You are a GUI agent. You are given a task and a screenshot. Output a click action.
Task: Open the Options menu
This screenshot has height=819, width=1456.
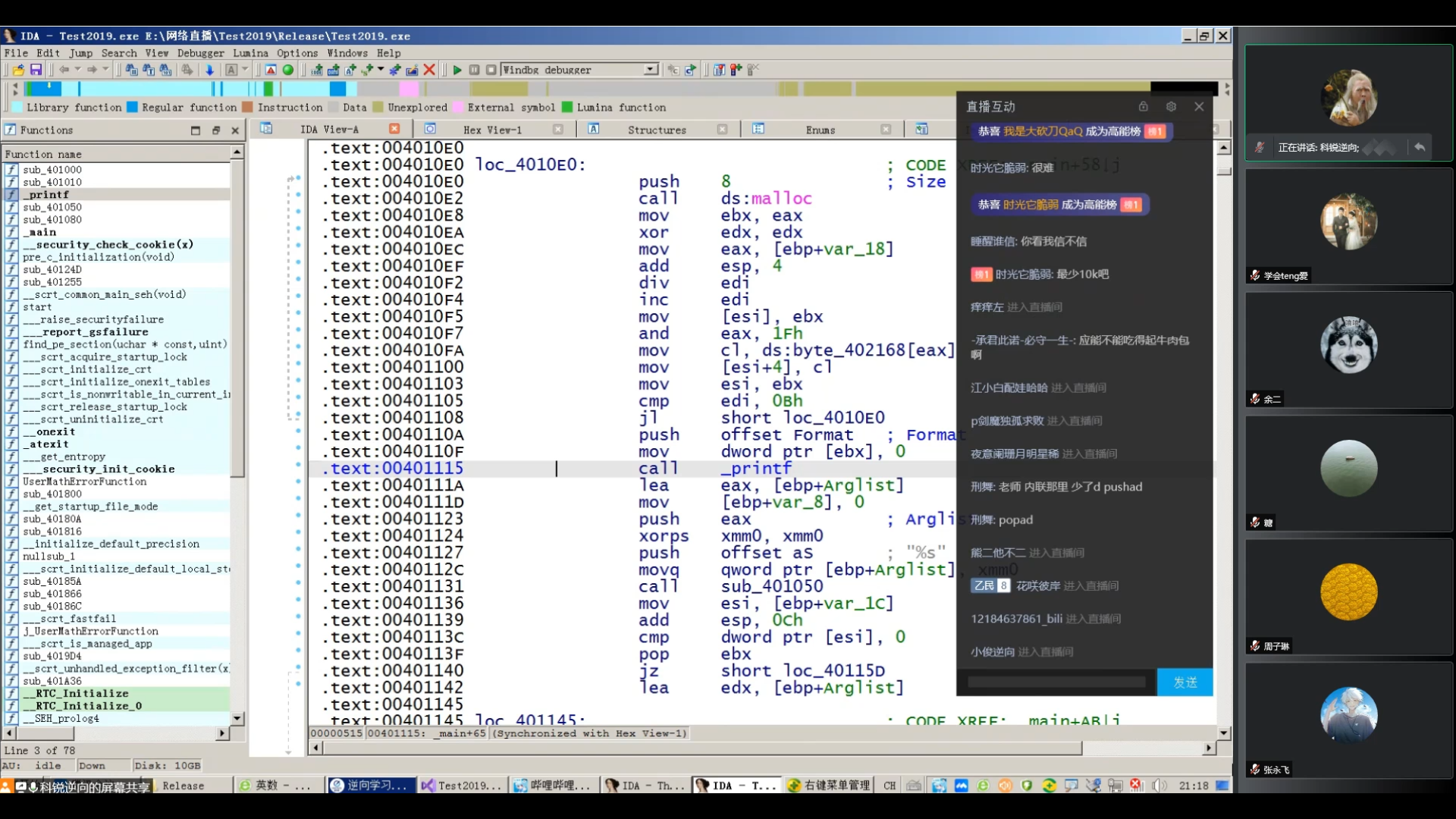(297, 53)
